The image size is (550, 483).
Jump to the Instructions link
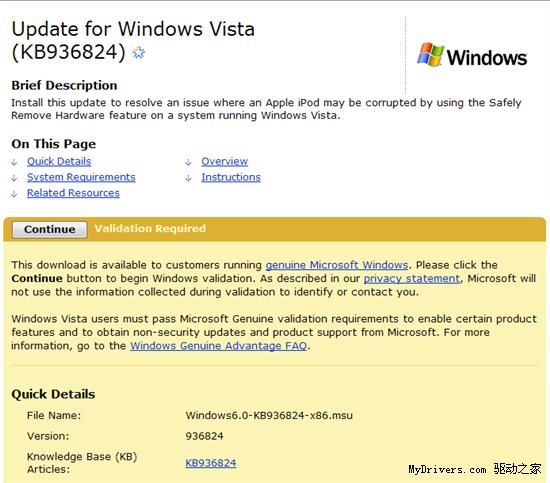[231, 177]
